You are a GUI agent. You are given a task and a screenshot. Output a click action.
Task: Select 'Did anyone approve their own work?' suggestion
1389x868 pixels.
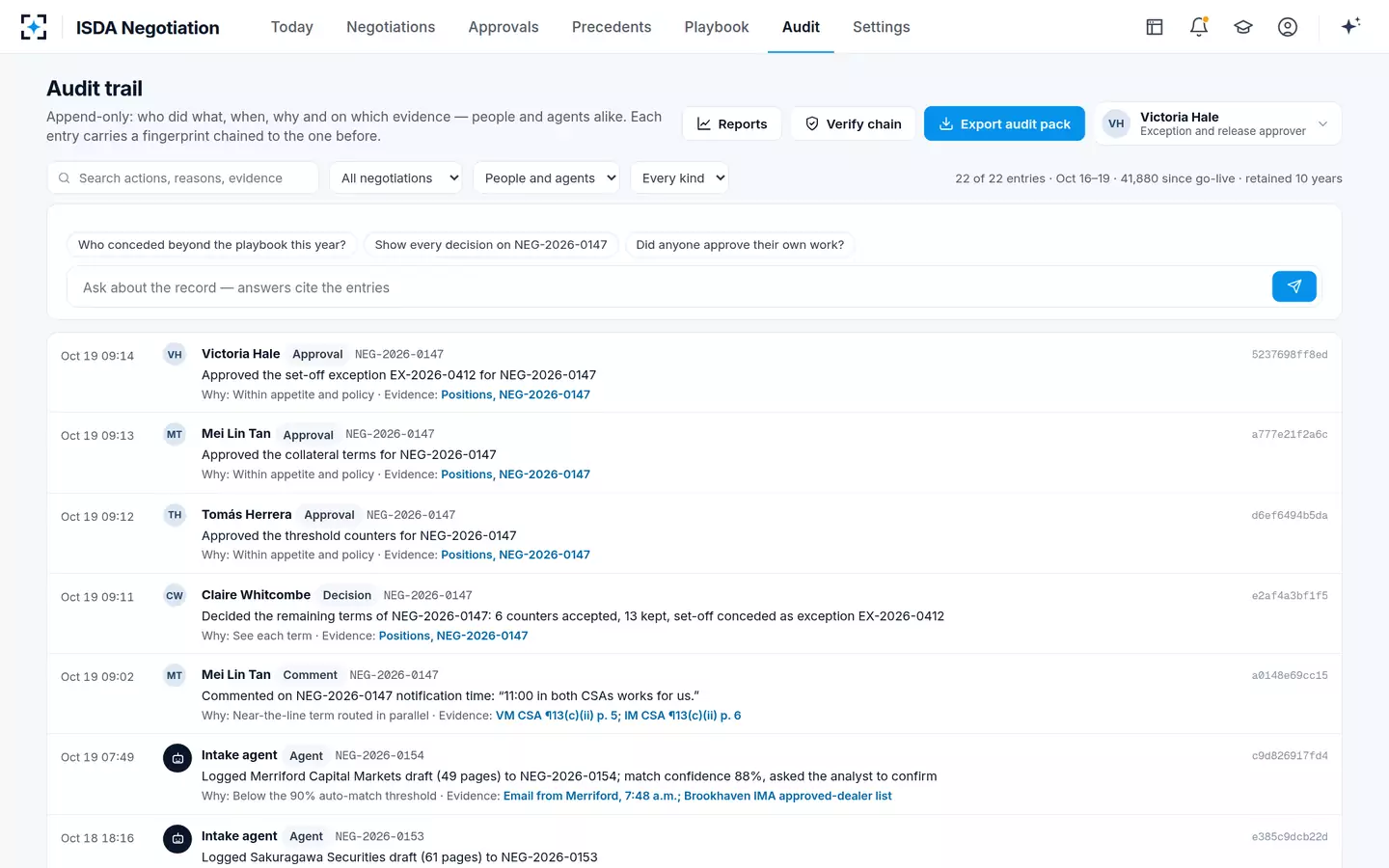click(x=740, y=245)
